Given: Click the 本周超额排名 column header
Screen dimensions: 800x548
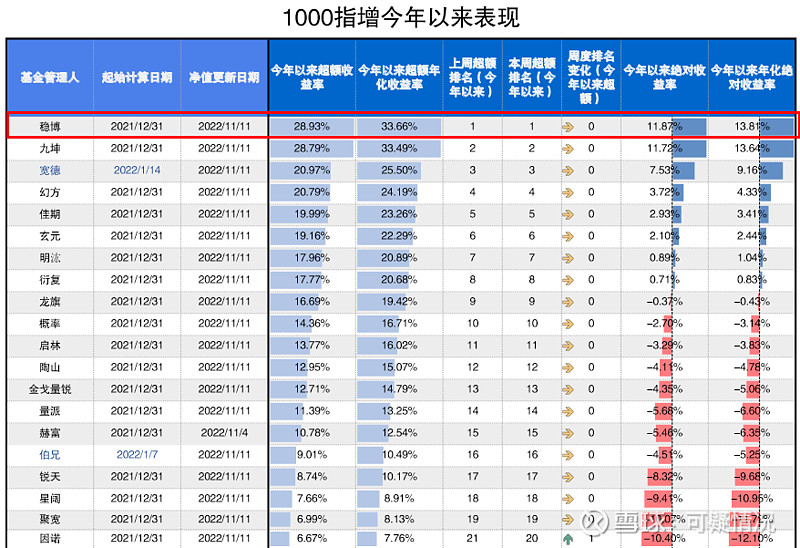Looking at the screenshot, I should (532, 77).
